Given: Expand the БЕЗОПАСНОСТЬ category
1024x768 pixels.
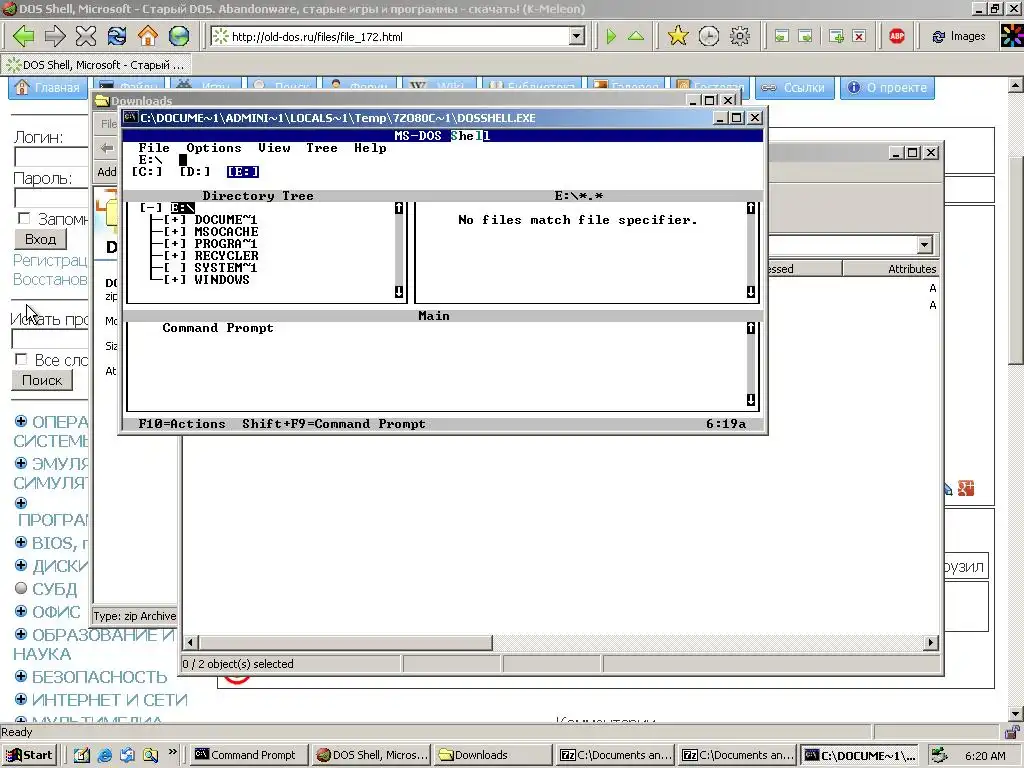Looking at the screenshot, I should tap(21, 676).
